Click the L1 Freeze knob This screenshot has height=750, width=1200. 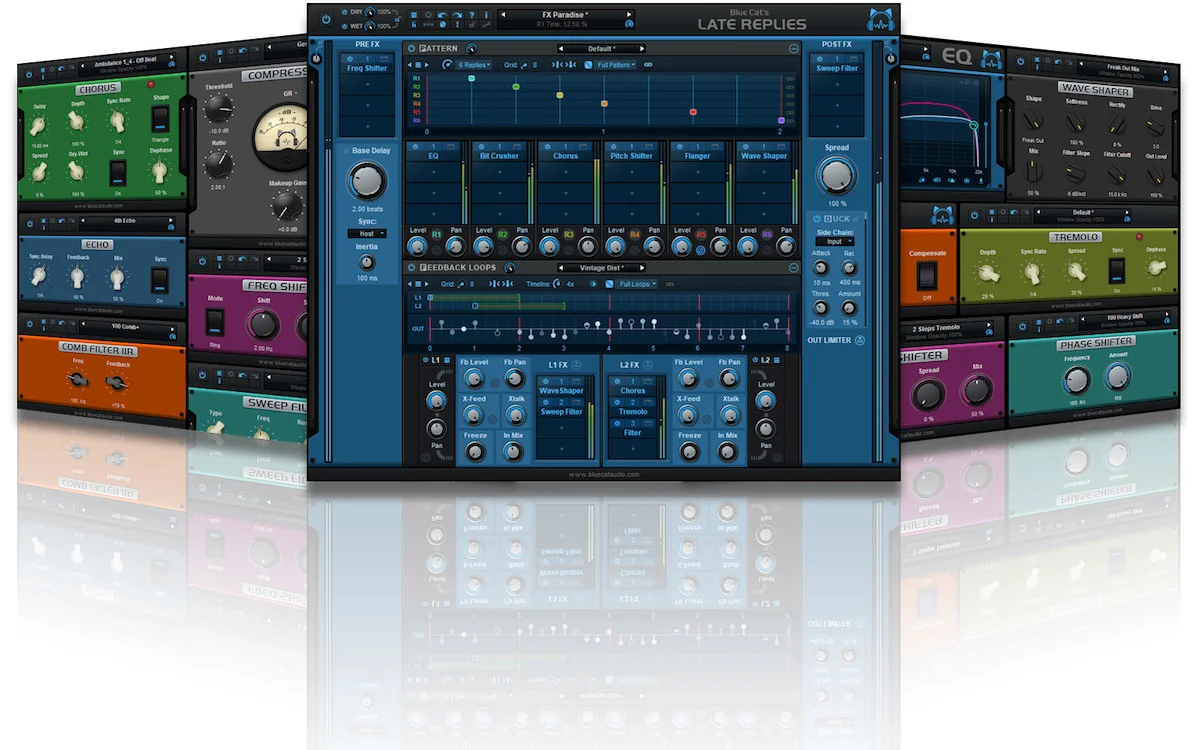coord(475,451)
